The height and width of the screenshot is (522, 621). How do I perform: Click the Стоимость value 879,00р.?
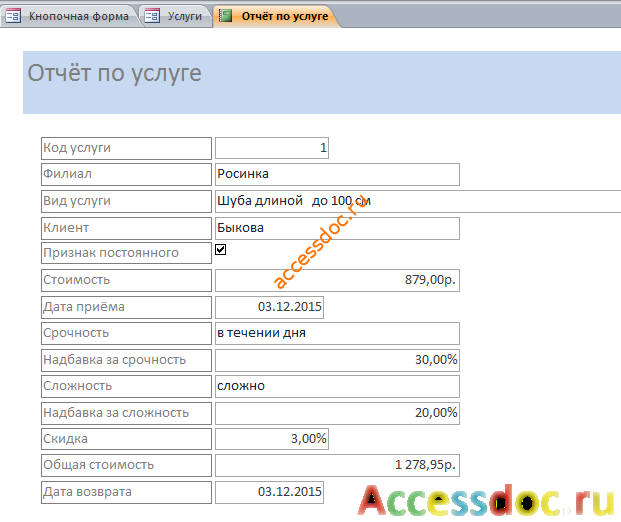coord(337,280)
